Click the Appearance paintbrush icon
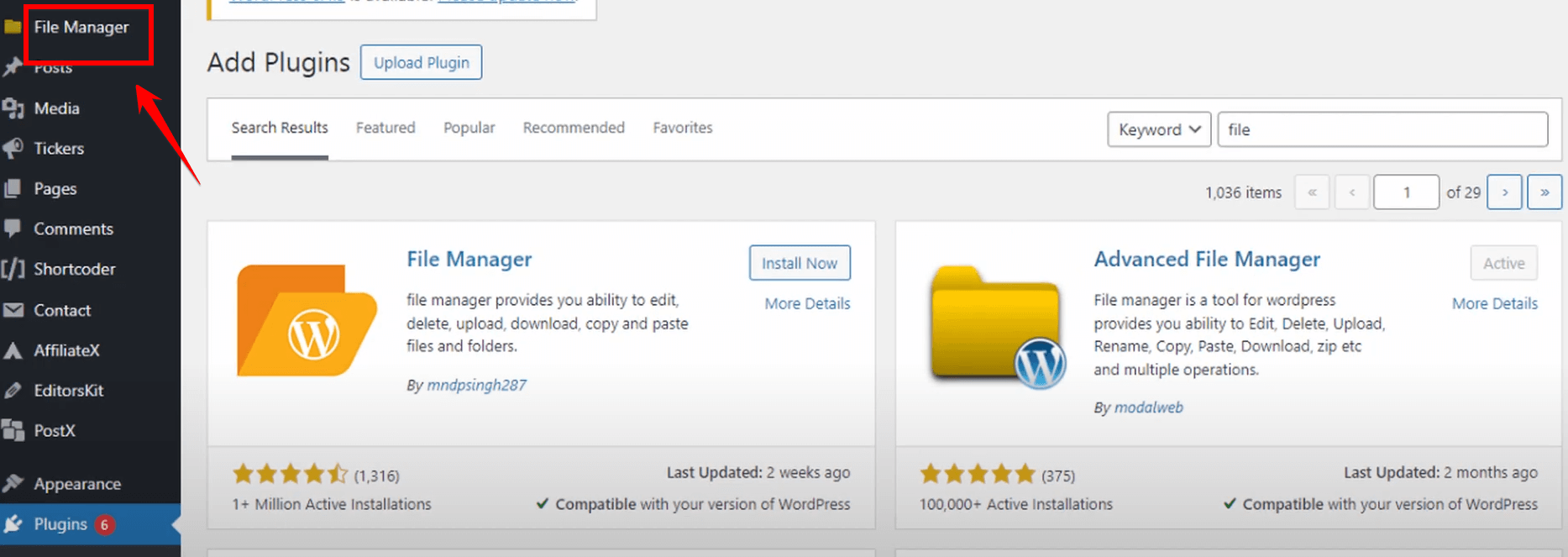Viewport: 1568px width, 557px height. coord(13,483)
